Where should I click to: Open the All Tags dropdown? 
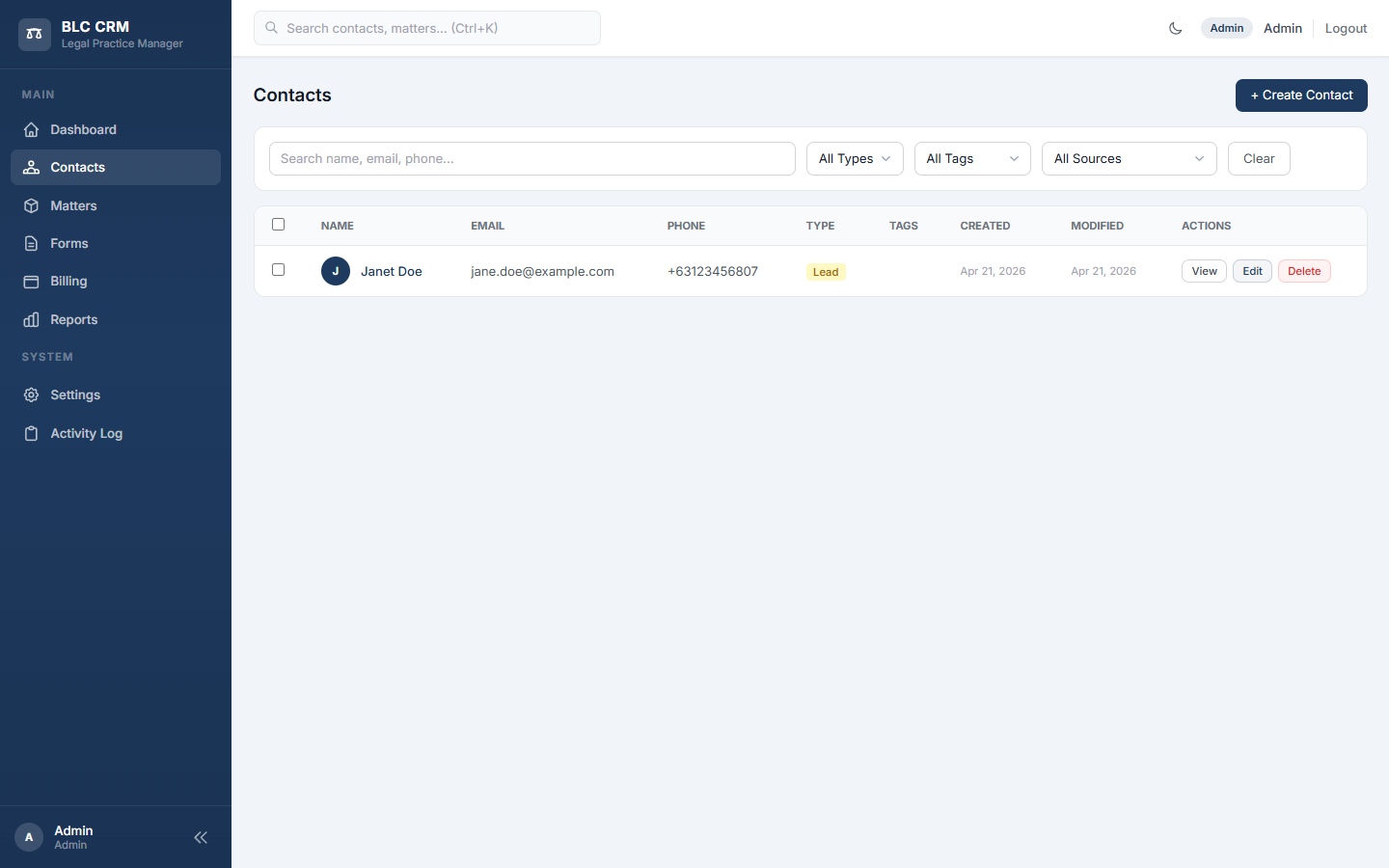pyautogui.click(x=972, y=158)
